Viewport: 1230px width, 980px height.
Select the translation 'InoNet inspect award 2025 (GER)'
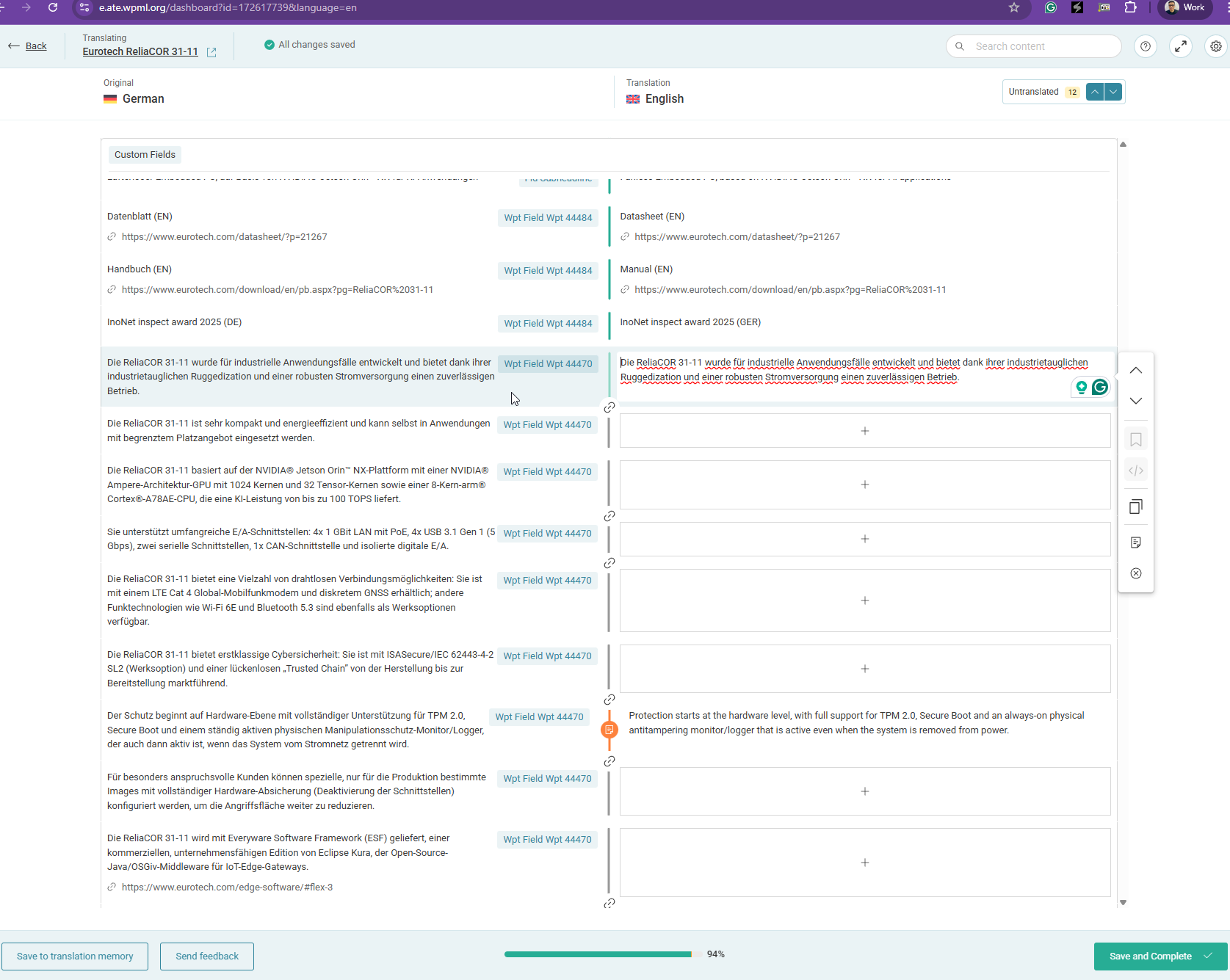pos(690,322)
